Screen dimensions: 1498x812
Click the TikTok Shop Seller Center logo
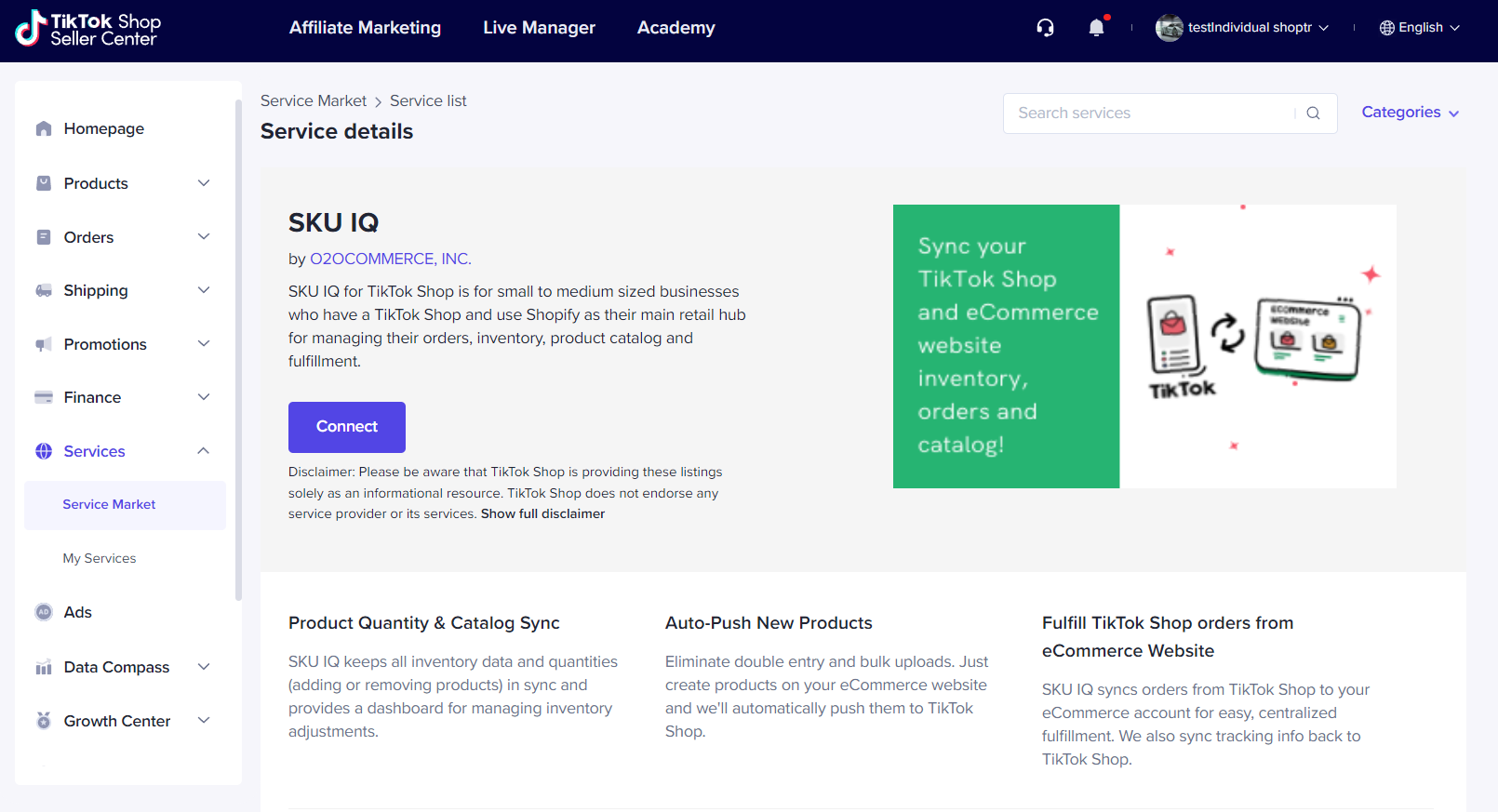[x=88, y=29]
